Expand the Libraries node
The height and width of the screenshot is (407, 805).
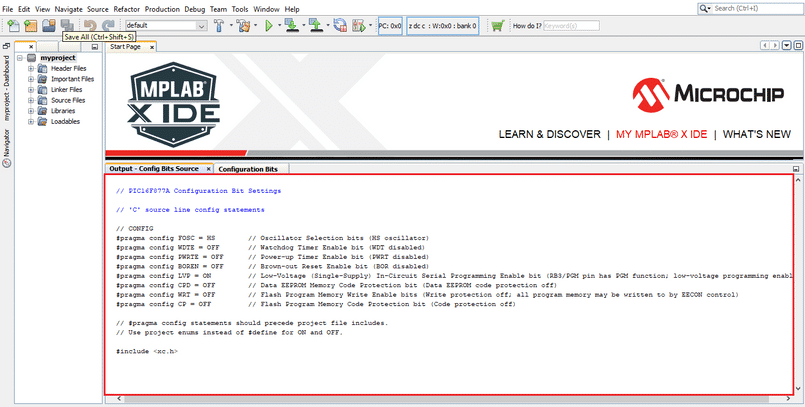click(x=31, y=111)
